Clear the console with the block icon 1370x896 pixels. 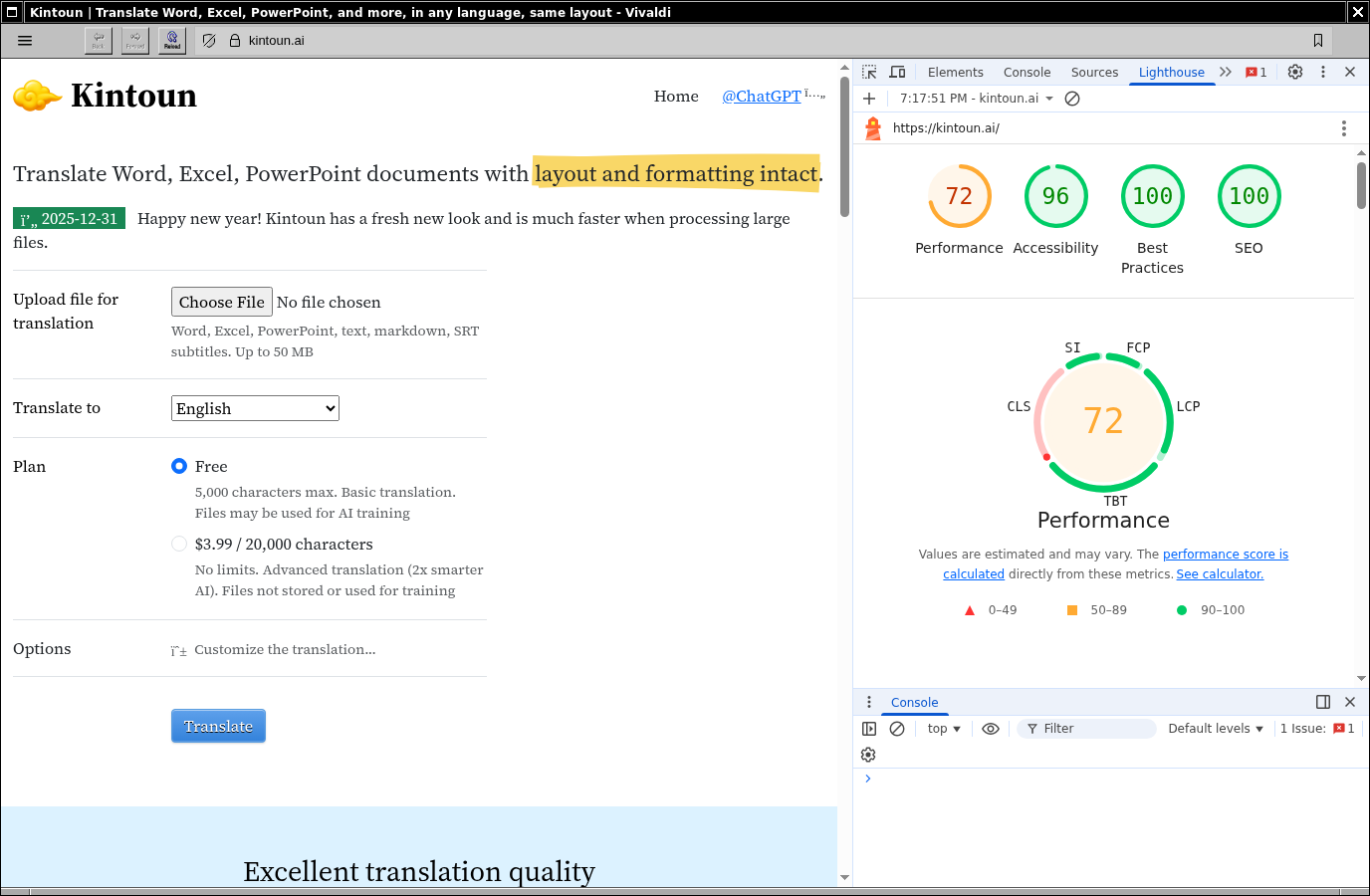(897, 729)
